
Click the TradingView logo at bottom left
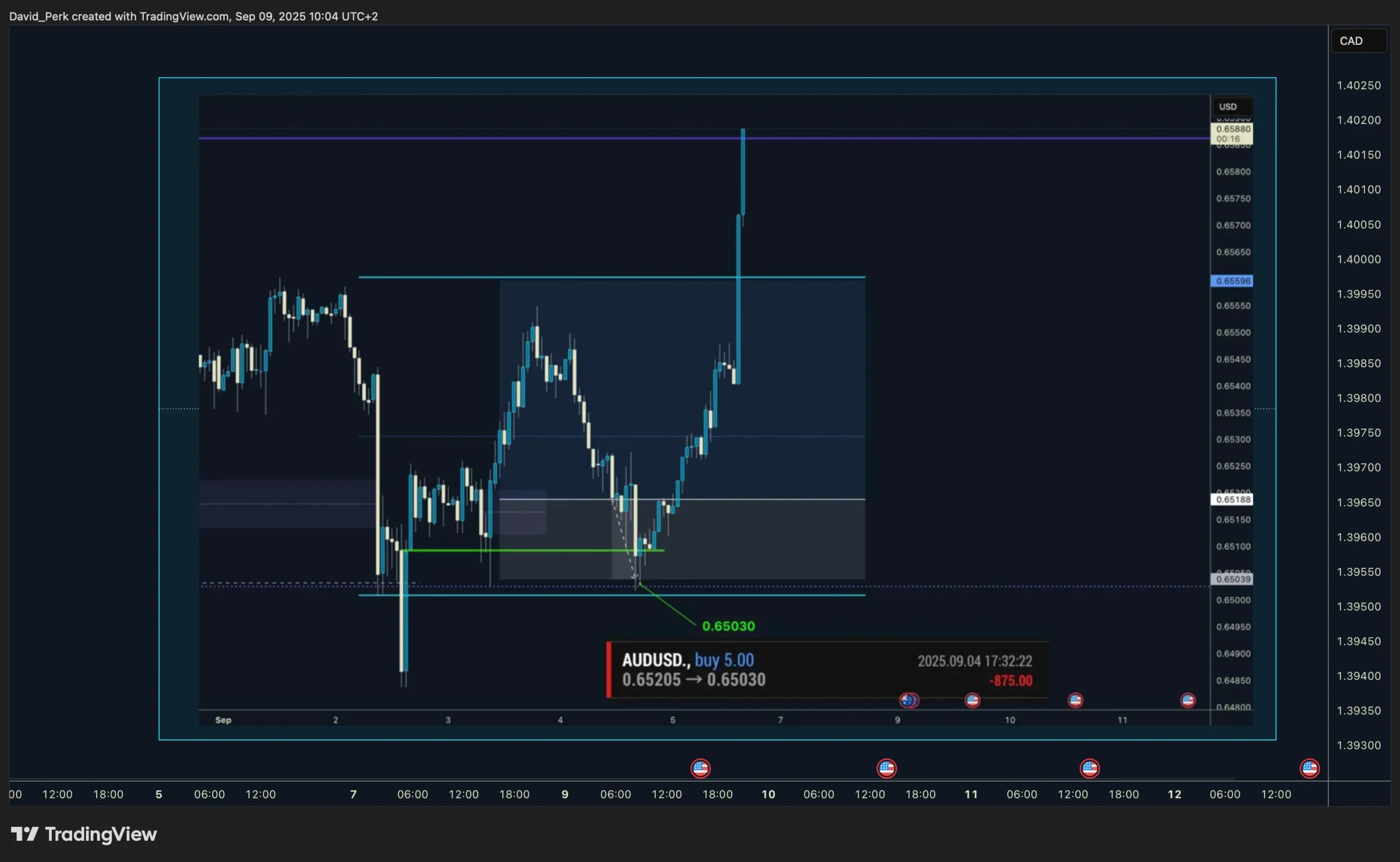click(x=84, y=834)
